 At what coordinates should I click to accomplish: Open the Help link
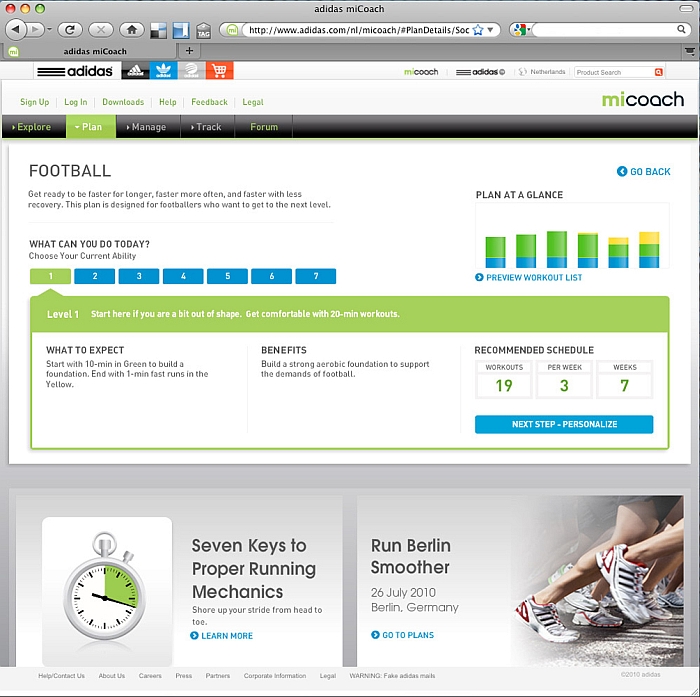(167, 102)
